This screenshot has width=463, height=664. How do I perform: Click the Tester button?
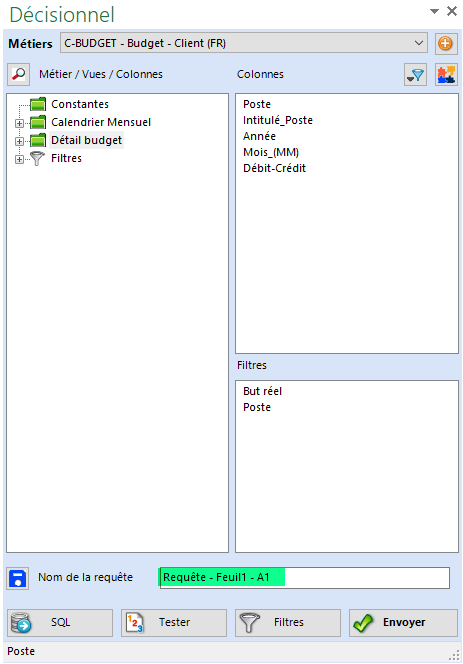click(174, 622)
